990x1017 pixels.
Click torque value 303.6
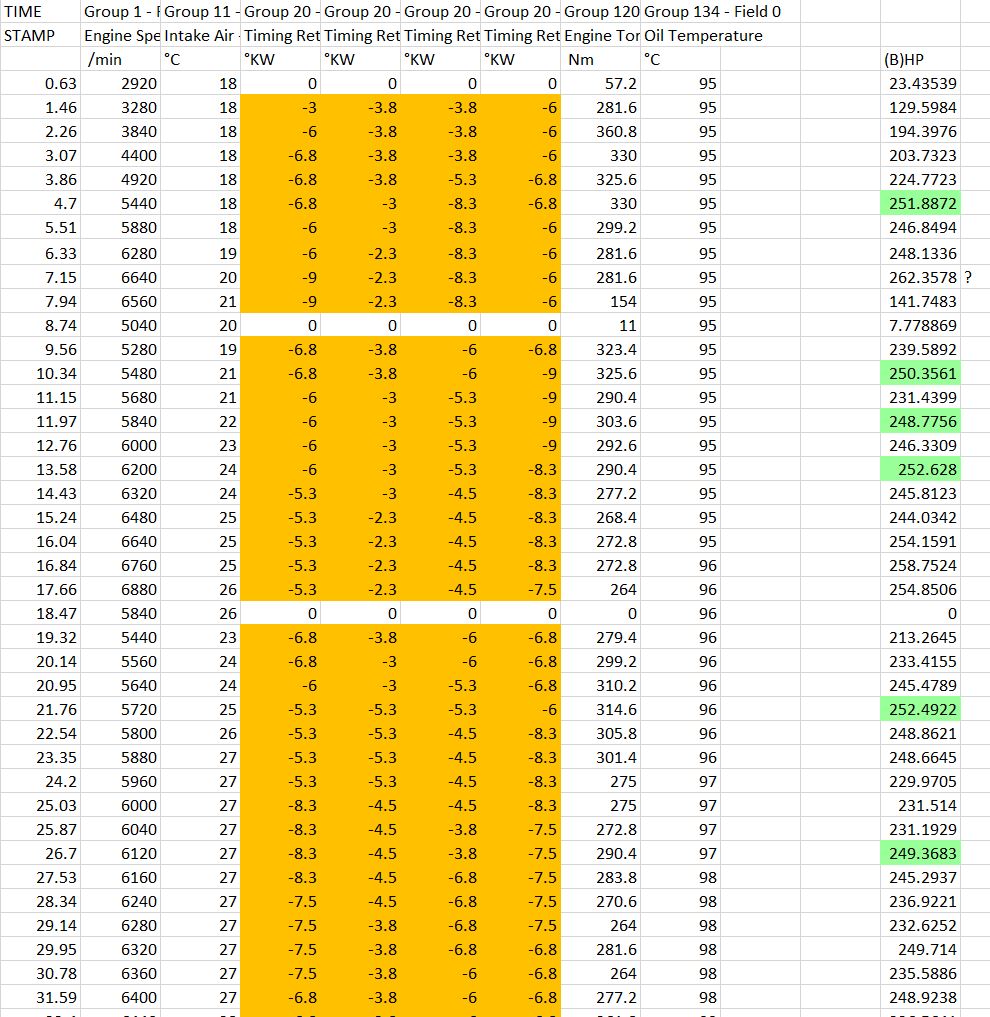point(601,422)
